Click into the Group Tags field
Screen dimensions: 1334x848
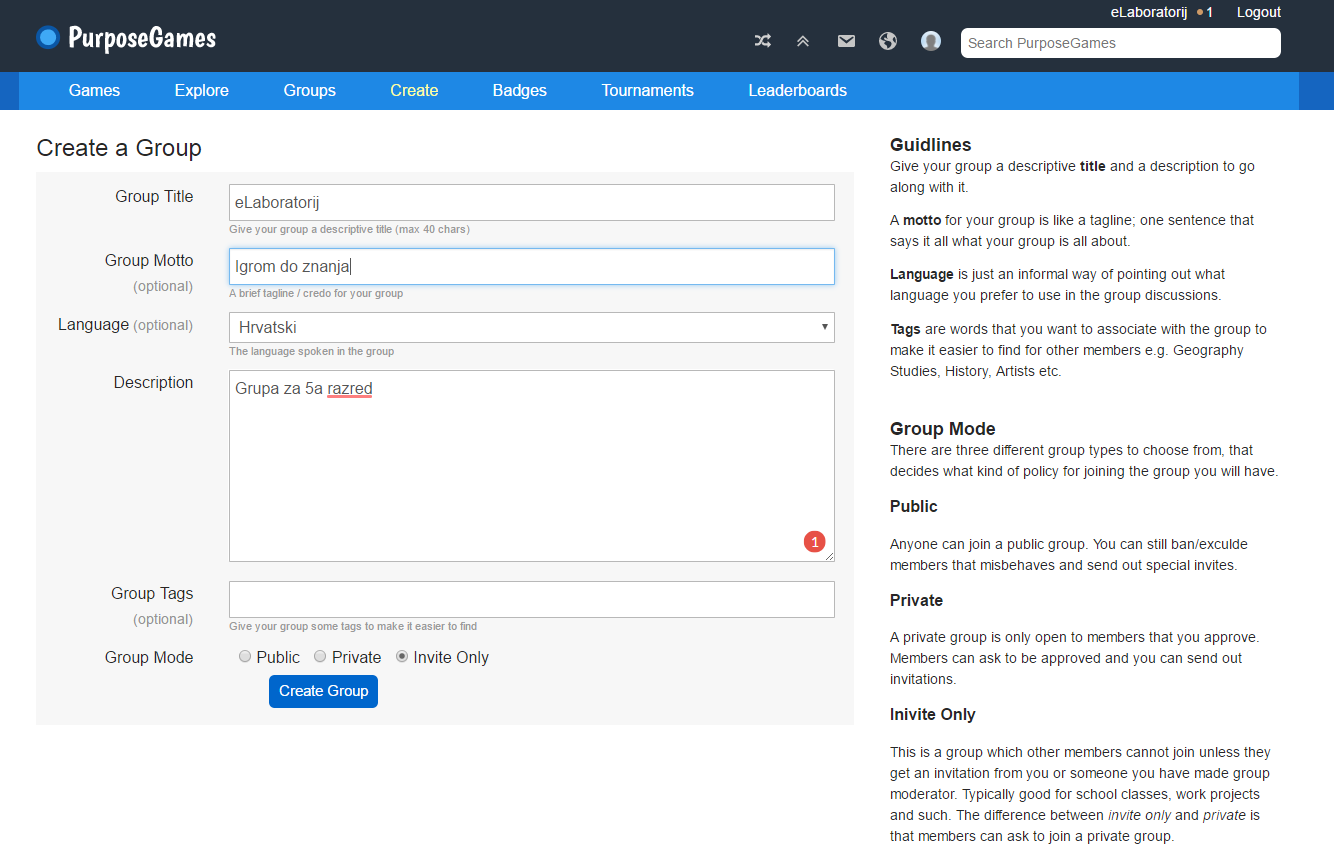tap(531, 600)
